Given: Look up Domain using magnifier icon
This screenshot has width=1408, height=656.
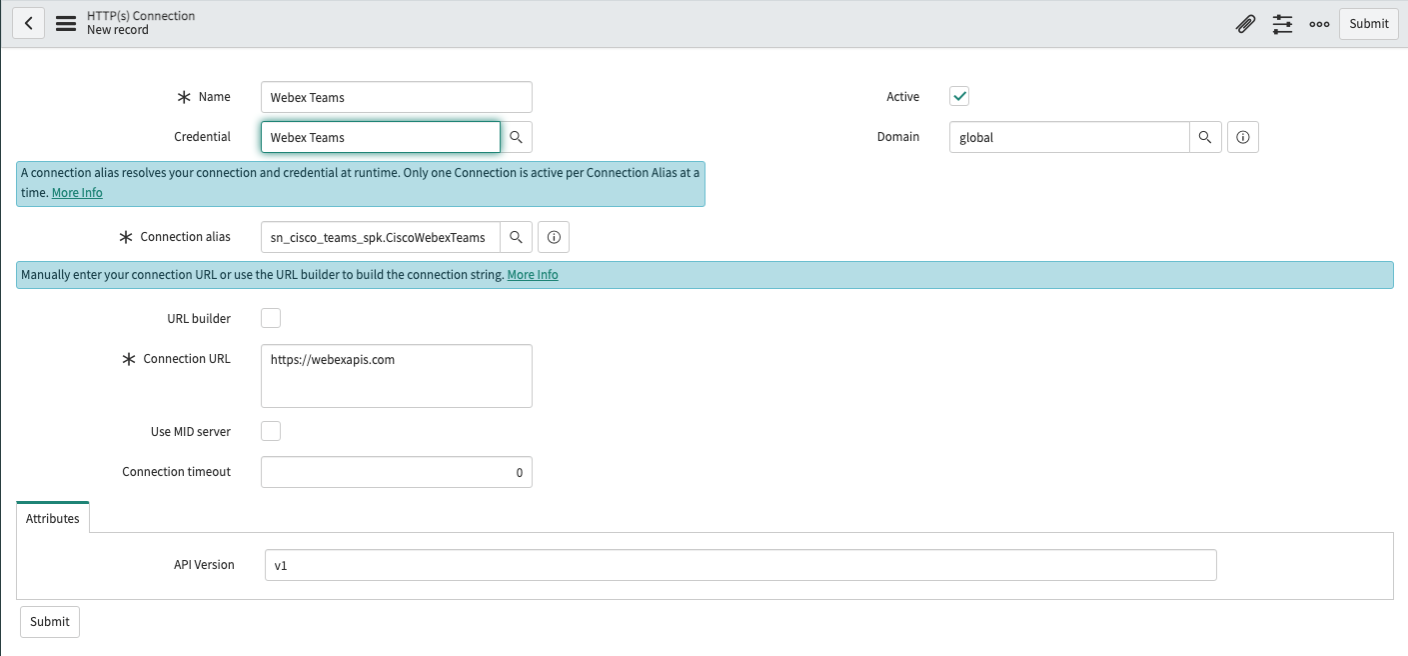Looking at the screenshot, I should click(x=1205, y=137).
